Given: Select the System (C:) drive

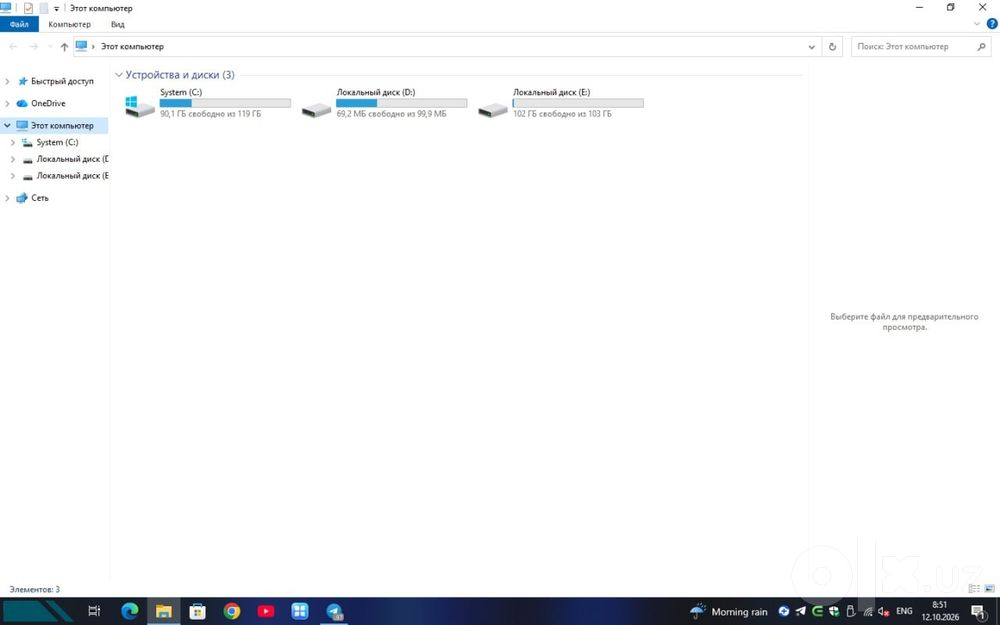Looking at the screenshot, I should (208, 103).
